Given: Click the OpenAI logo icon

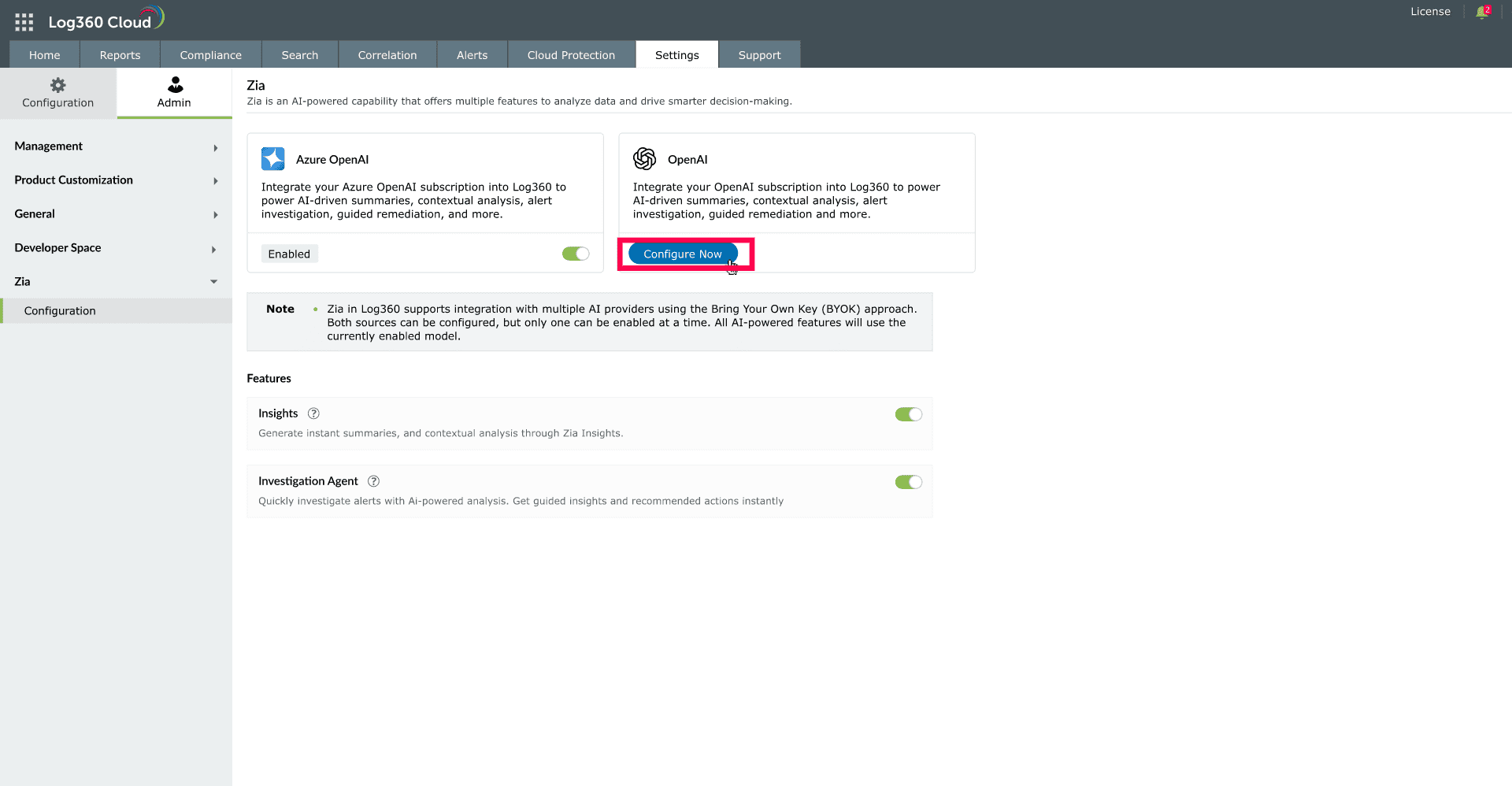Looking at the screenshot, I should pyautogui.click(x=645, y=159).
